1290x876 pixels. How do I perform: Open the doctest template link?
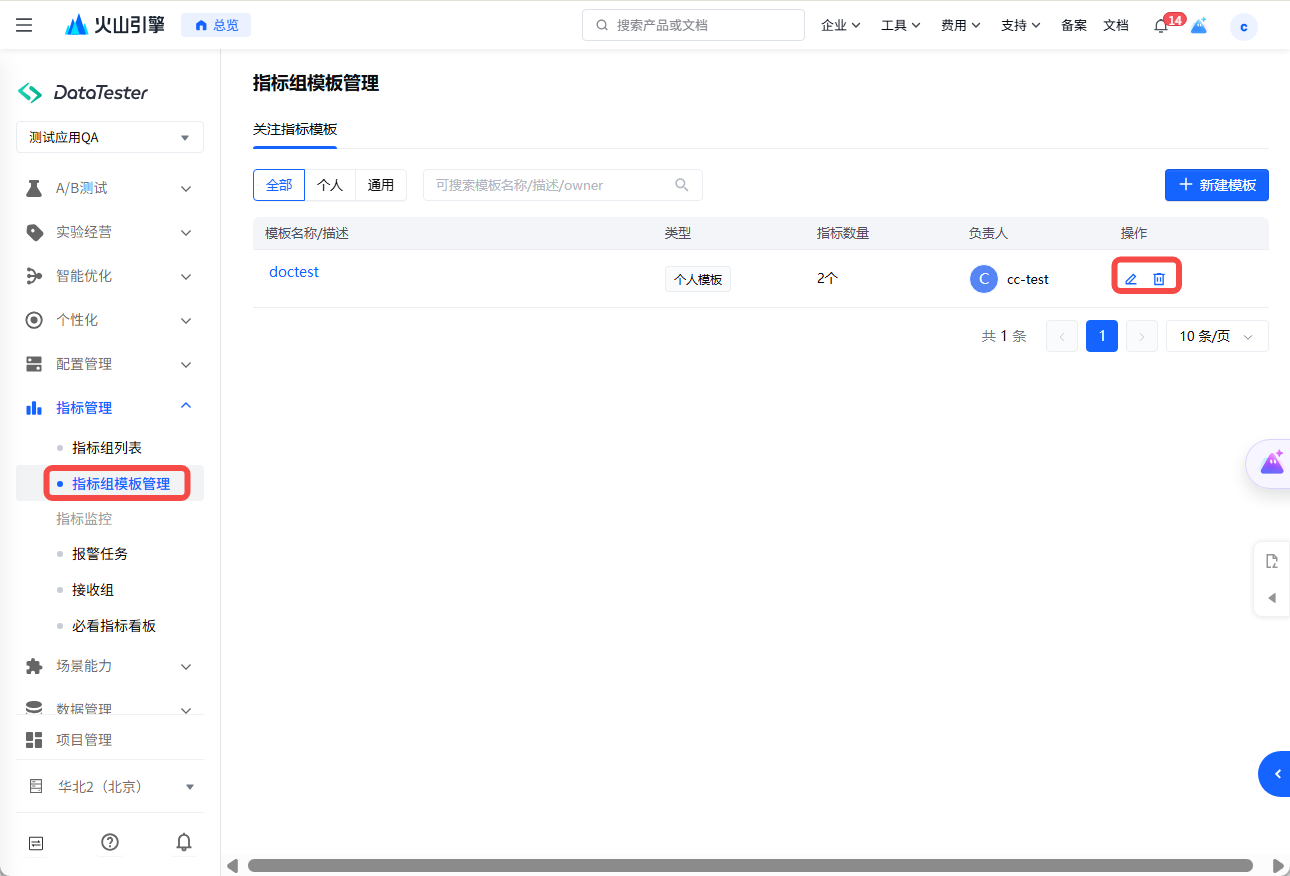click(294, 272)
